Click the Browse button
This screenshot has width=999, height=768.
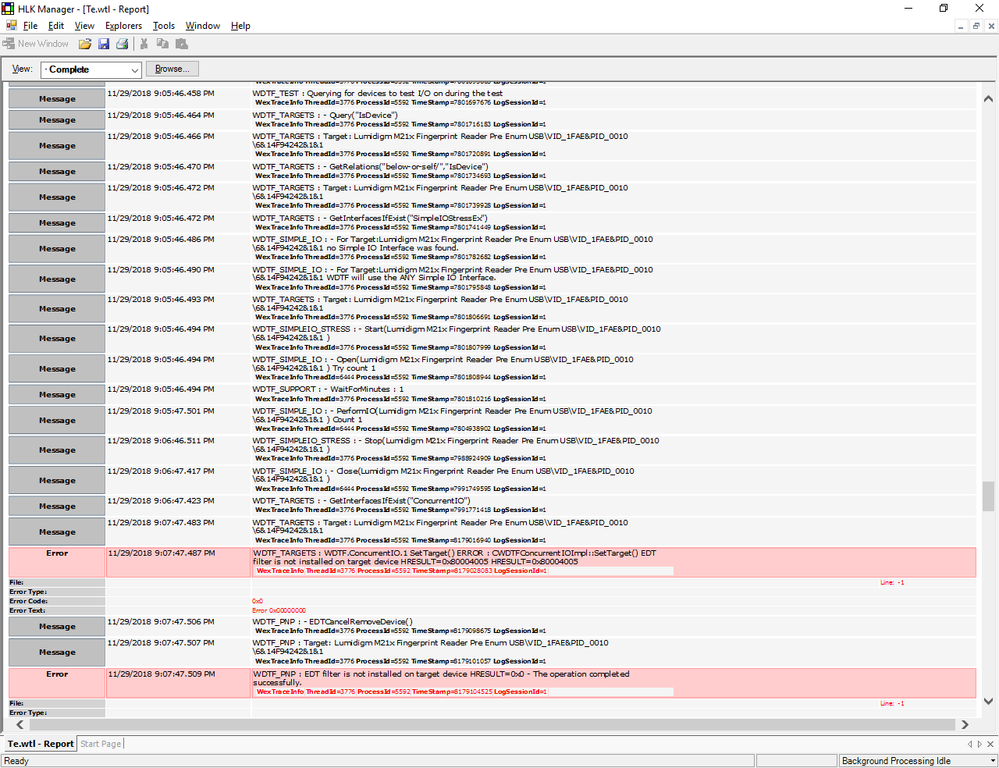coord(171,69)
